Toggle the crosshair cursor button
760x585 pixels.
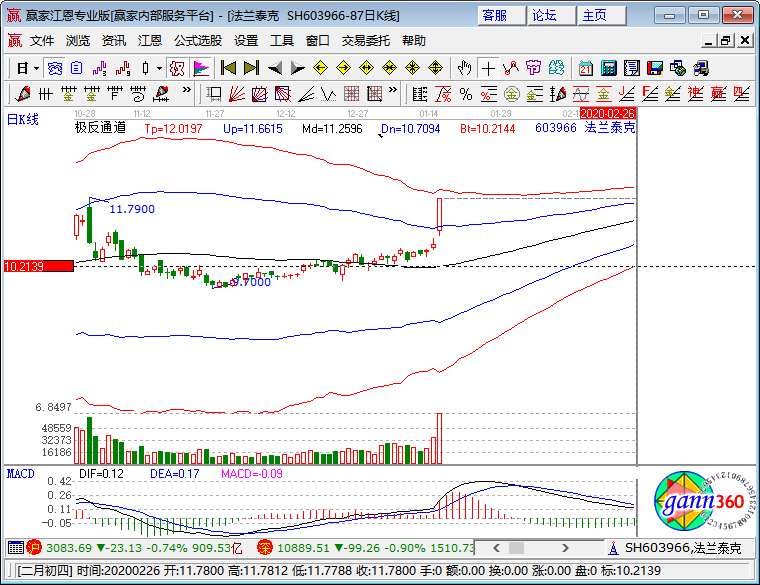(x=488, y=68)
